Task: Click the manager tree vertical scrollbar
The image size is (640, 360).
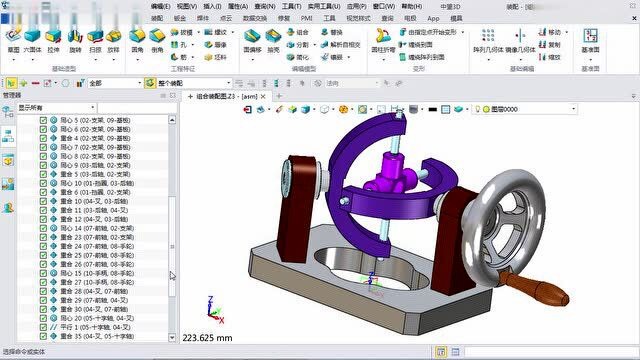Action: click(172, 229)
